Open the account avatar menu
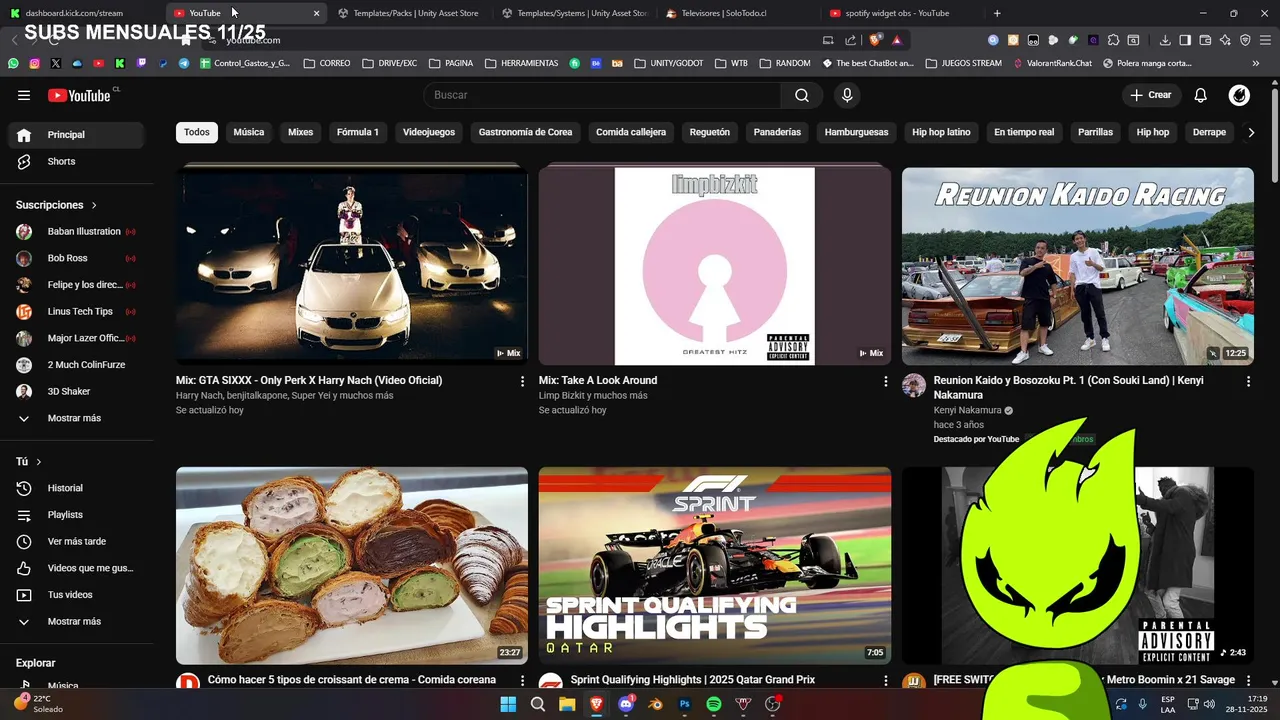 point(1239,95)
